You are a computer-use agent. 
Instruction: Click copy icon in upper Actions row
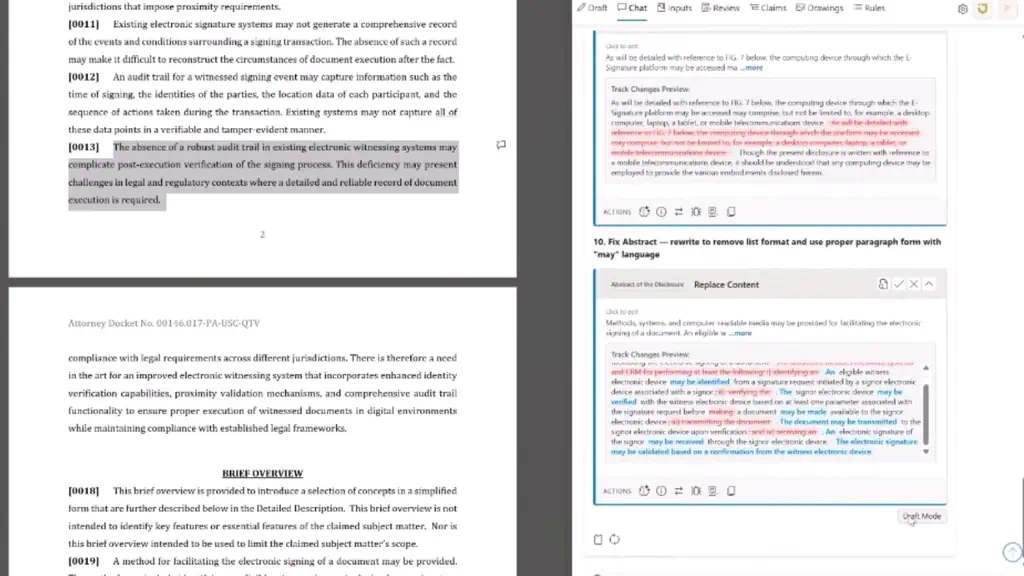coord(731,212)
